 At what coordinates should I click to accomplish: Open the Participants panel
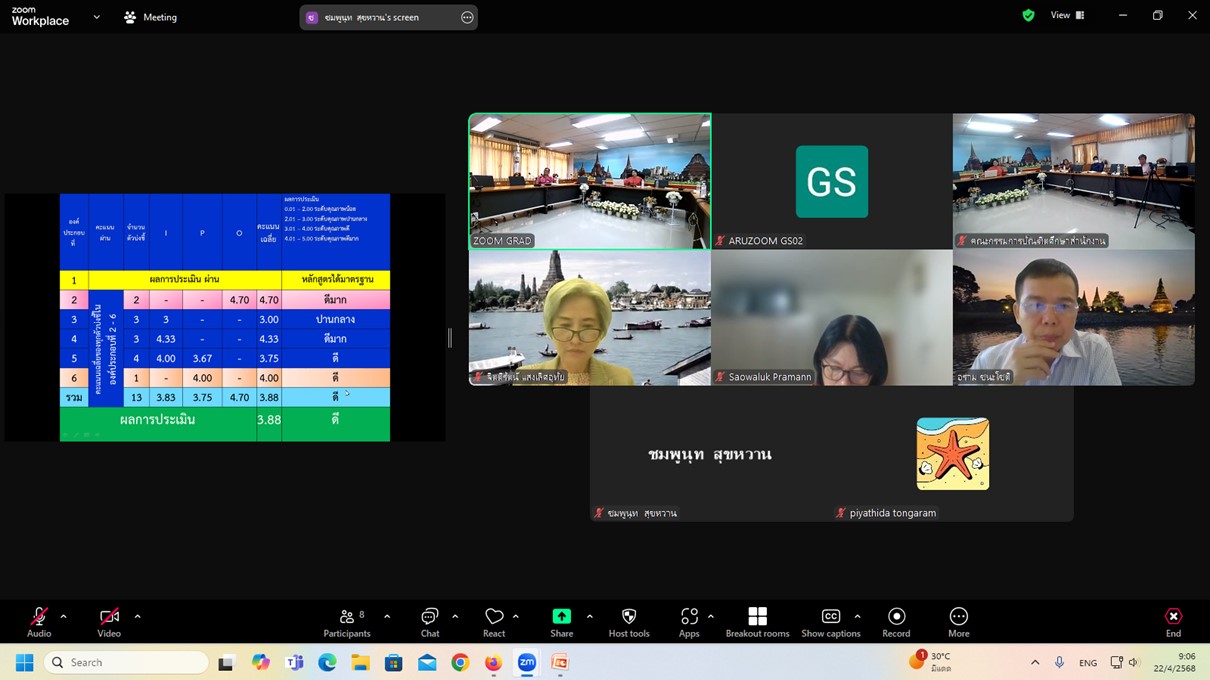click(347, 622)
